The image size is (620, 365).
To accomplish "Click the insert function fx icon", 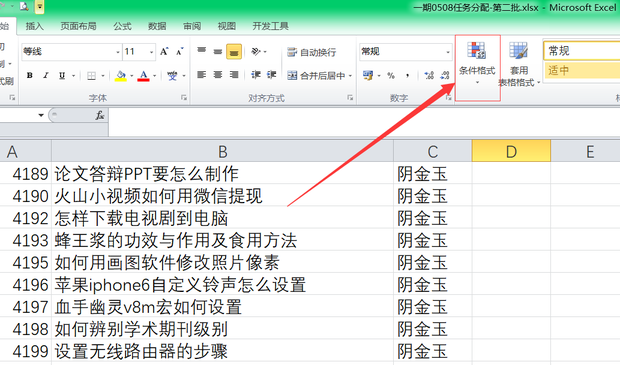I will [x=100, y=115].
